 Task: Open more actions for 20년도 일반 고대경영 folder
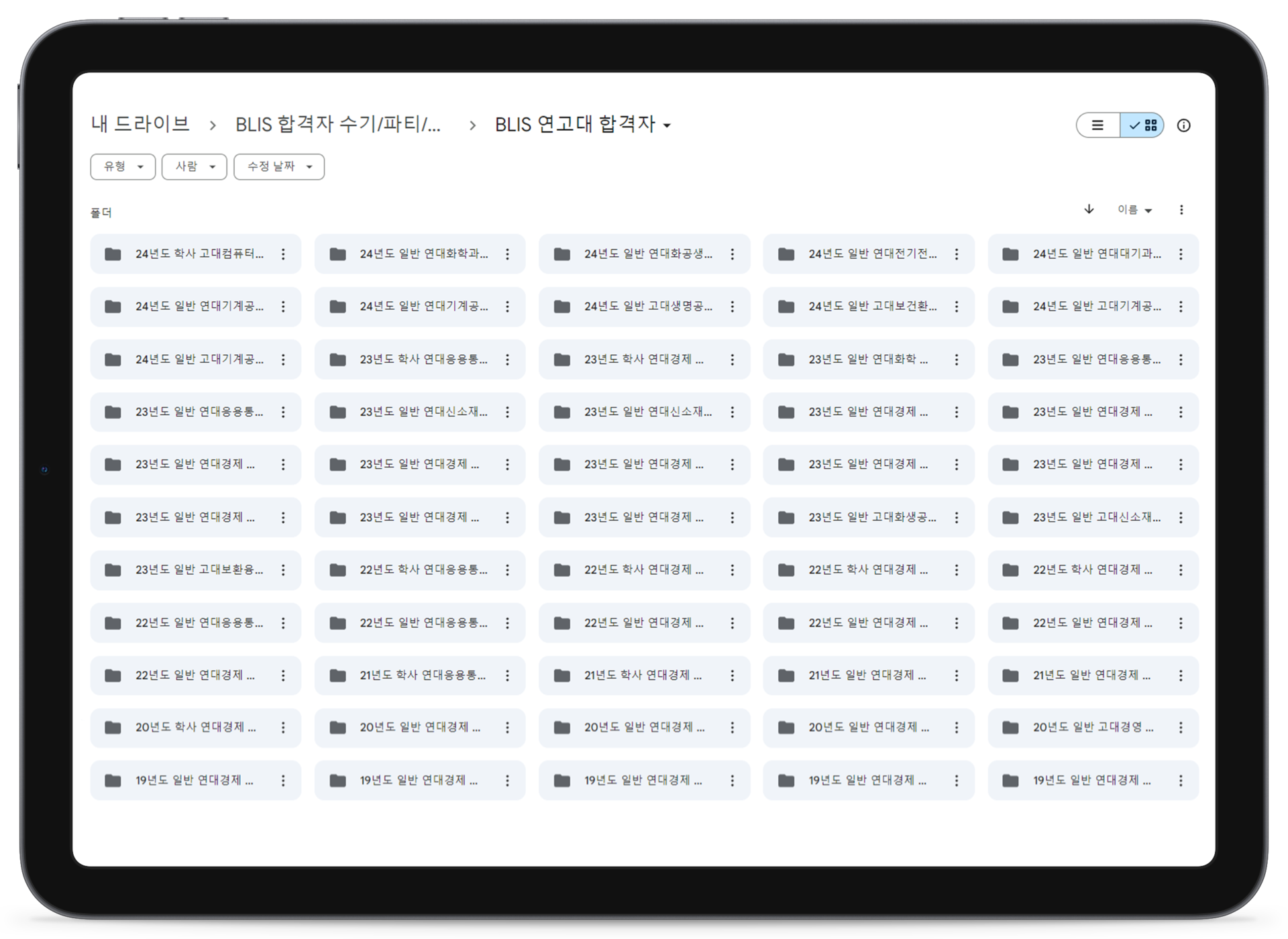[x=1181, y=728]
